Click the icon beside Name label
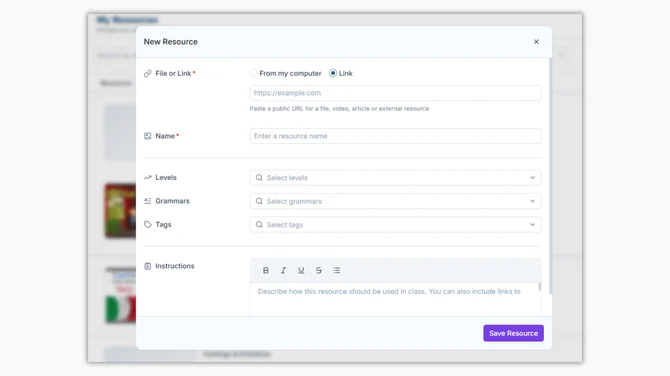Screen dimensions: 670x376 (x=148, y=136)
